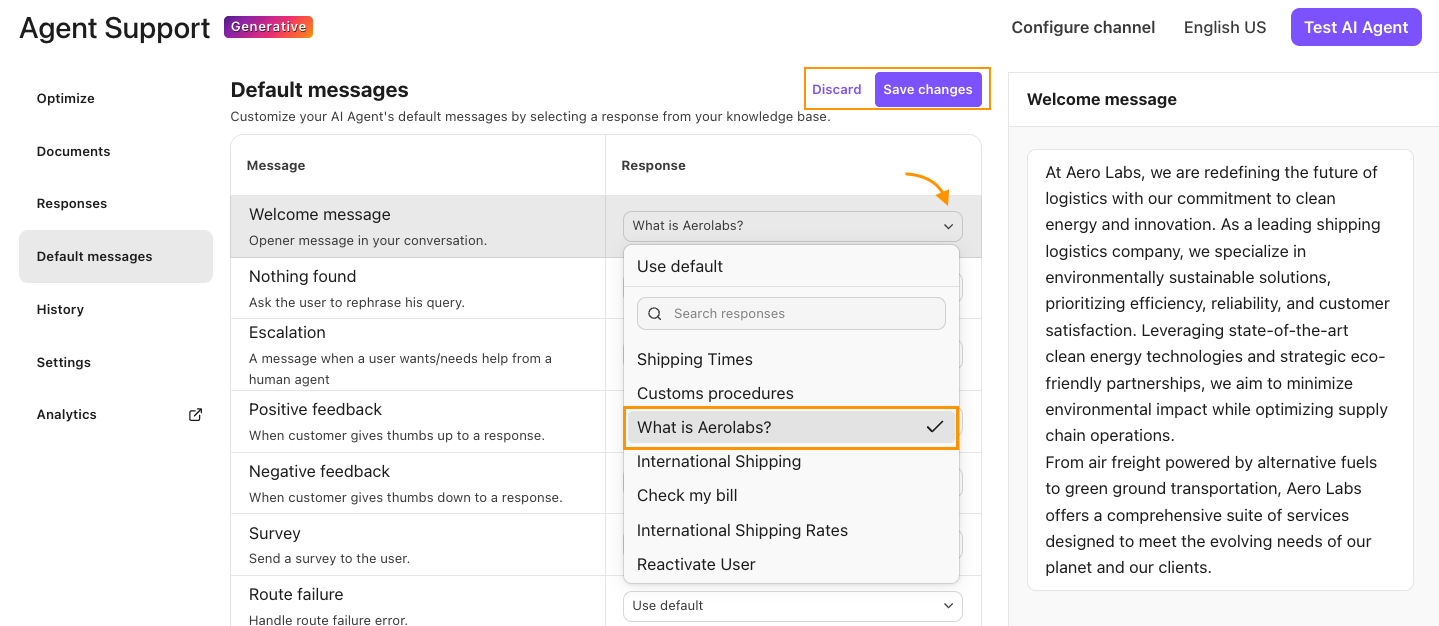Screen dimensions: 1439x626
Task: Click the Welcome message preview panel title
Action: point(1102,99)
